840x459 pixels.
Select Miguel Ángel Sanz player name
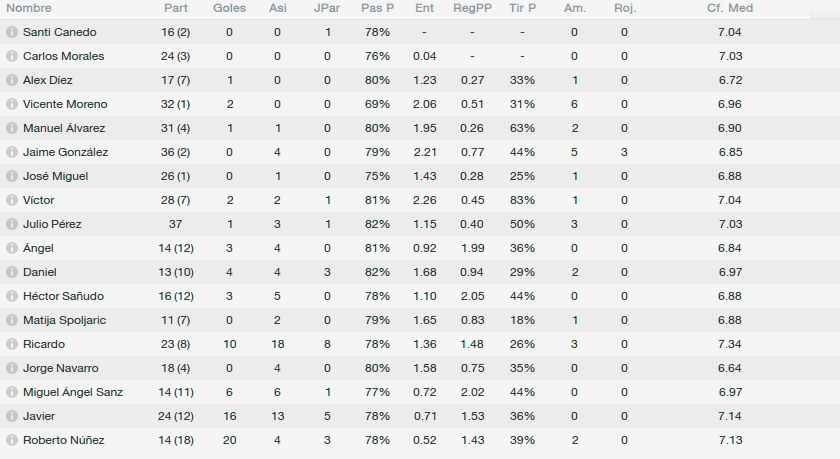coord(73,392)
